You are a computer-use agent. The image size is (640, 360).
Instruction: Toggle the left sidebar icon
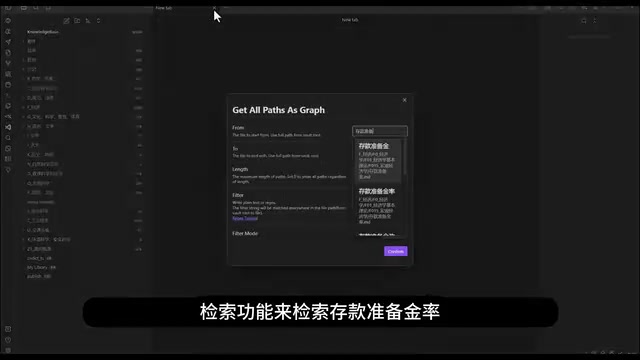click(x=8, y=8)
